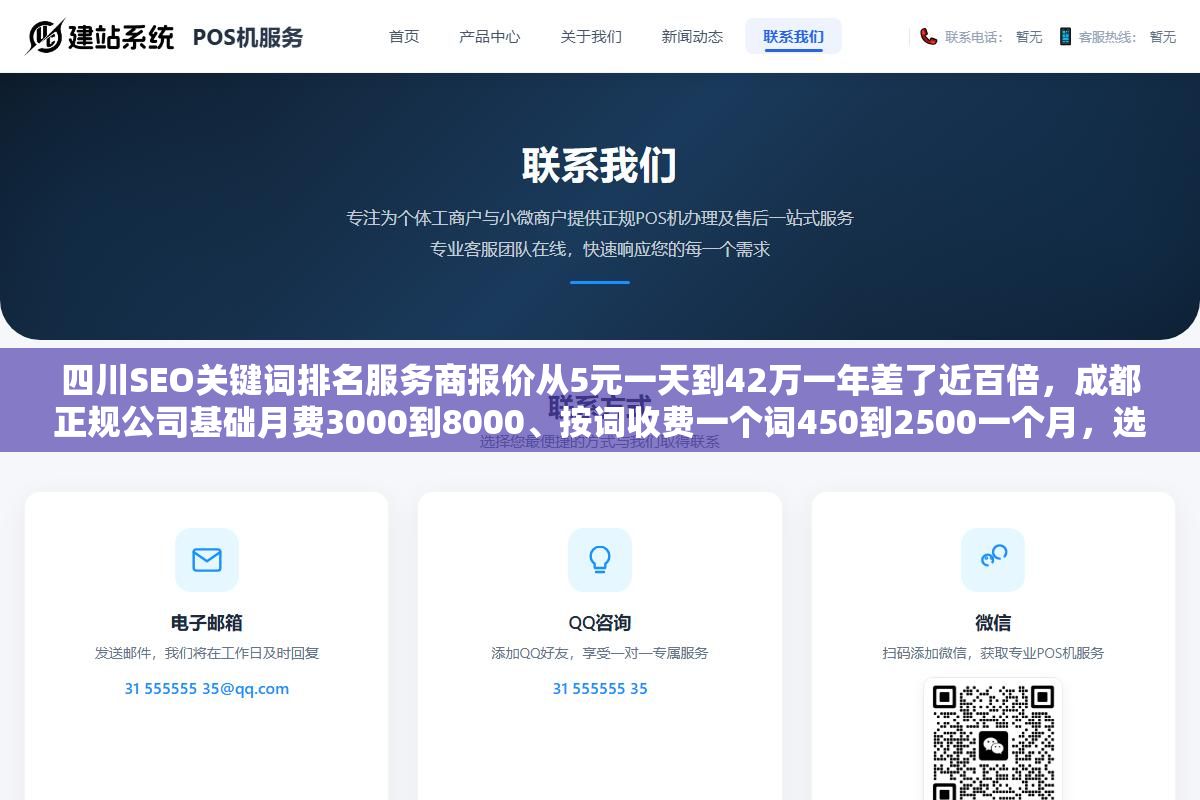
Task: Click the 联系我们 hero title
Action: tap(600, 165)
